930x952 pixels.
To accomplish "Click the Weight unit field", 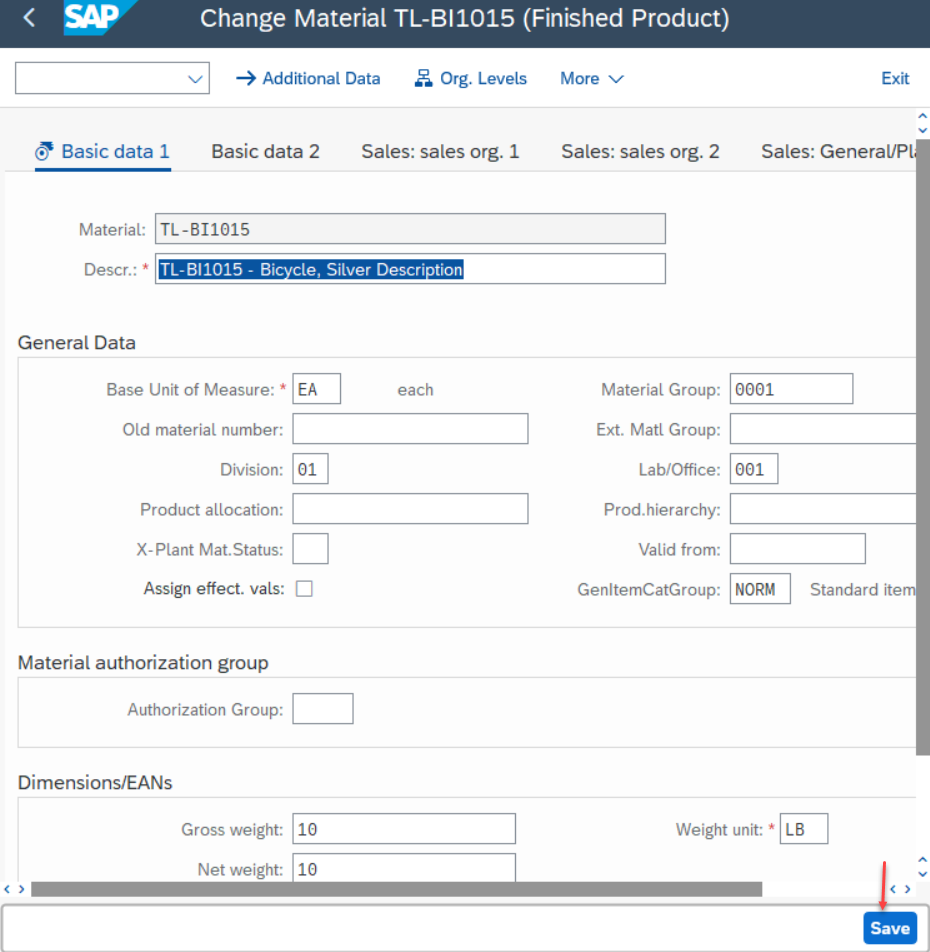I will point(804,829).
